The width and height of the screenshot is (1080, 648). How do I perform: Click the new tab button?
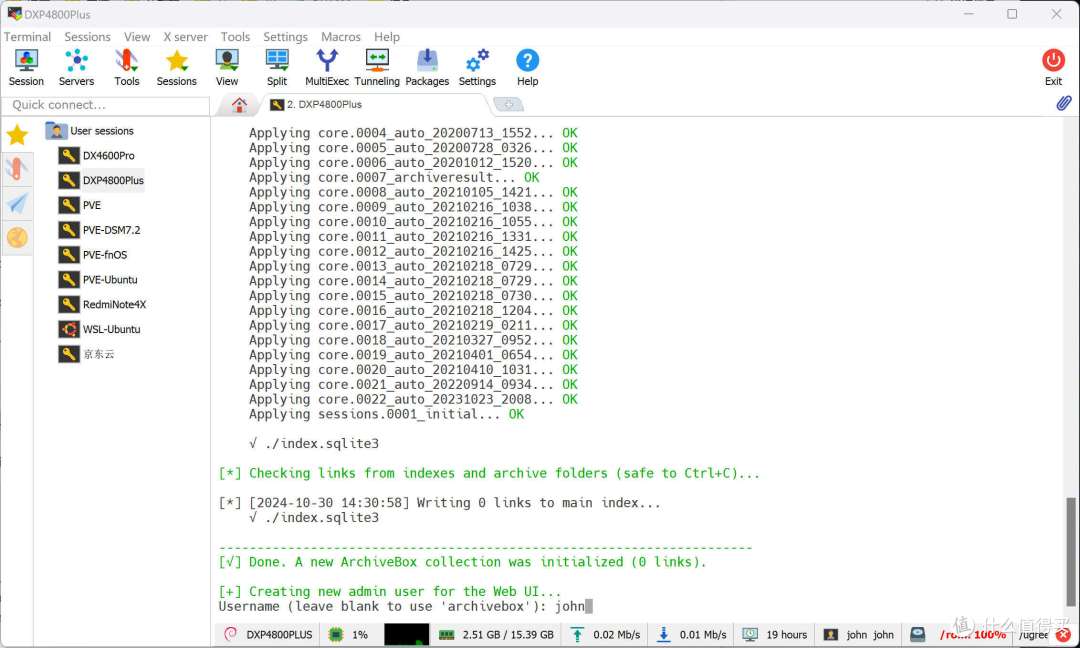(x=508, y=105)
